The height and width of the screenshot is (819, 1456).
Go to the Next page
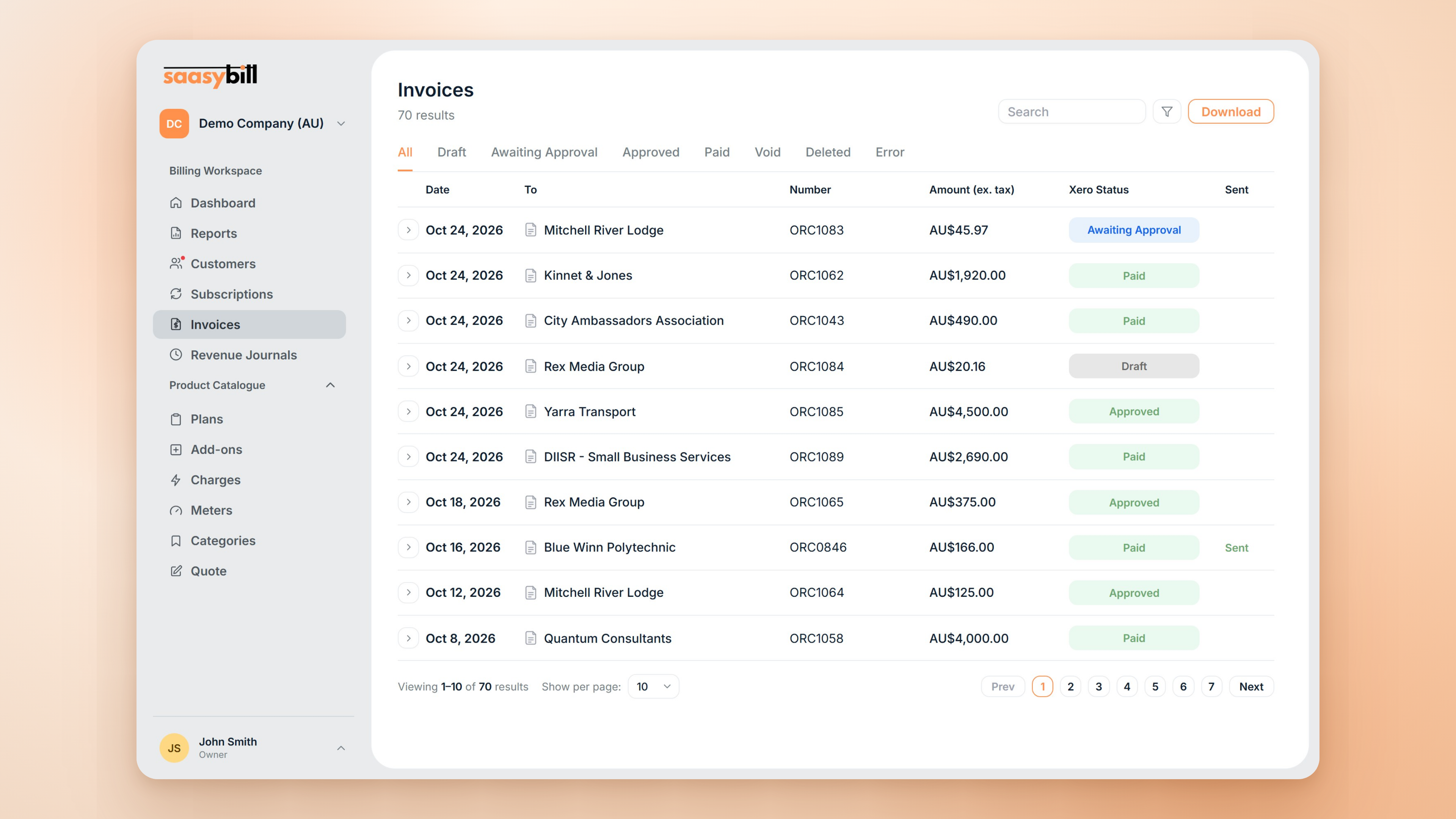(1251, 686)
